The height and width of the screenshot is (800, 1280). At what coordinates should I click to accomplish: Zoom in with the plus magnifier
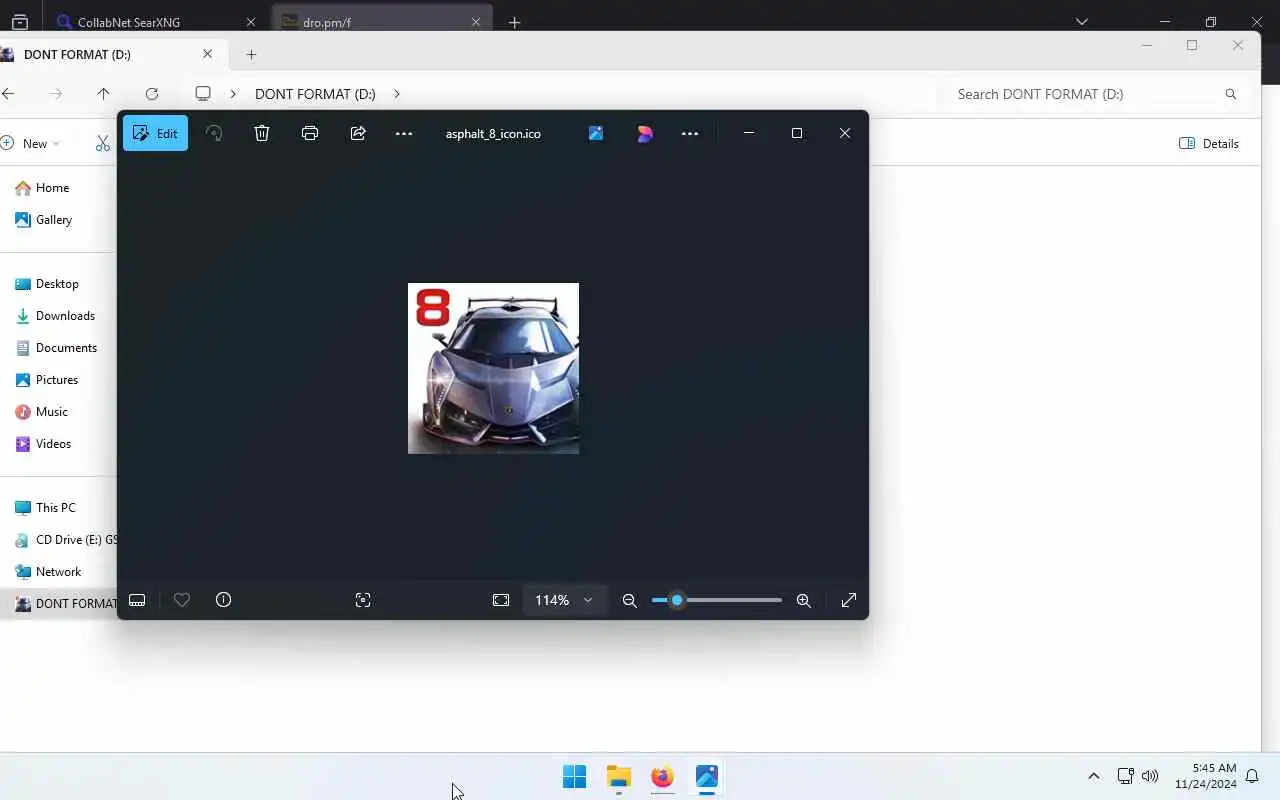pos(804,600)
